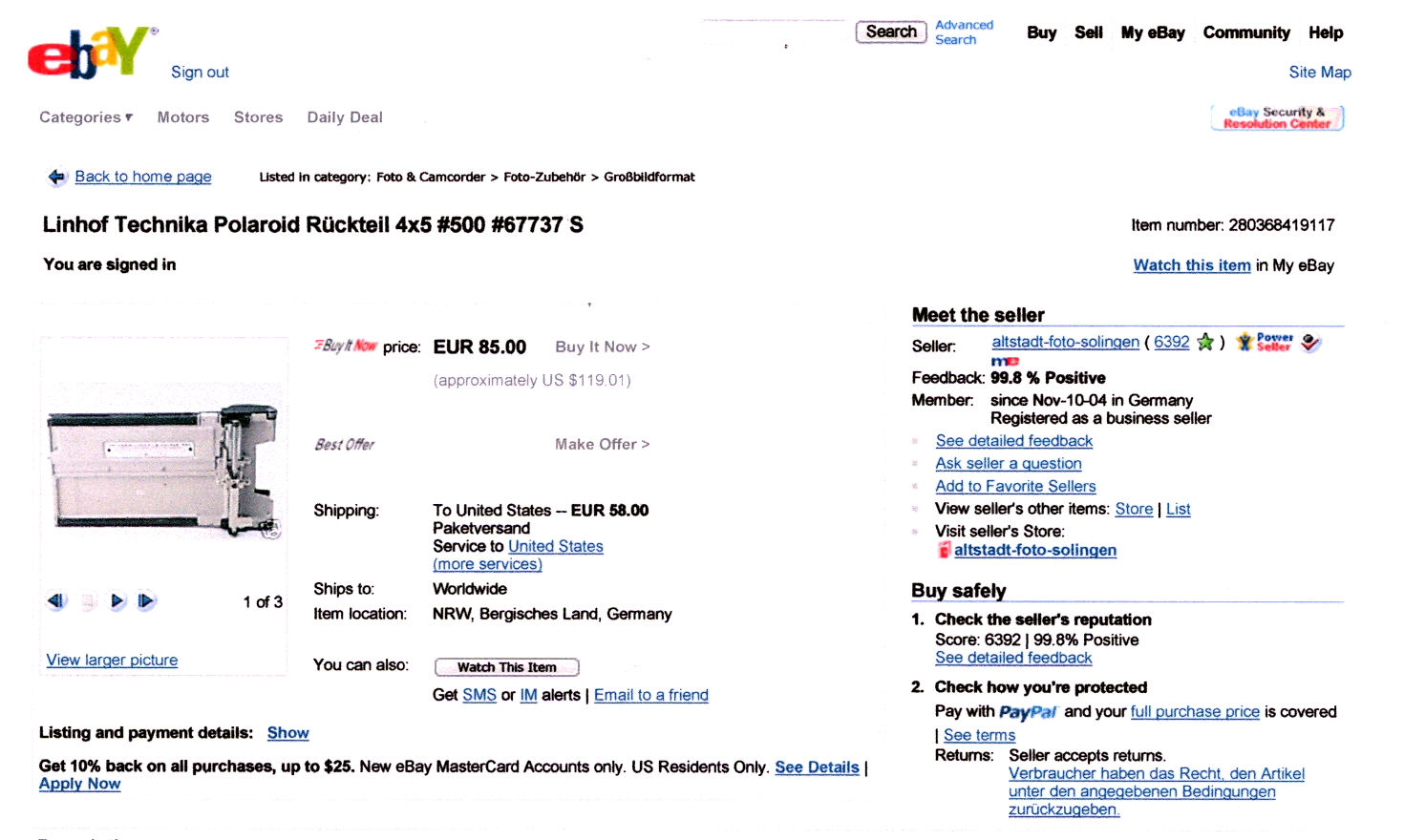Click the red store tag icon
The width and height of the screenshot is (1404, 840).
coord(944,550)
